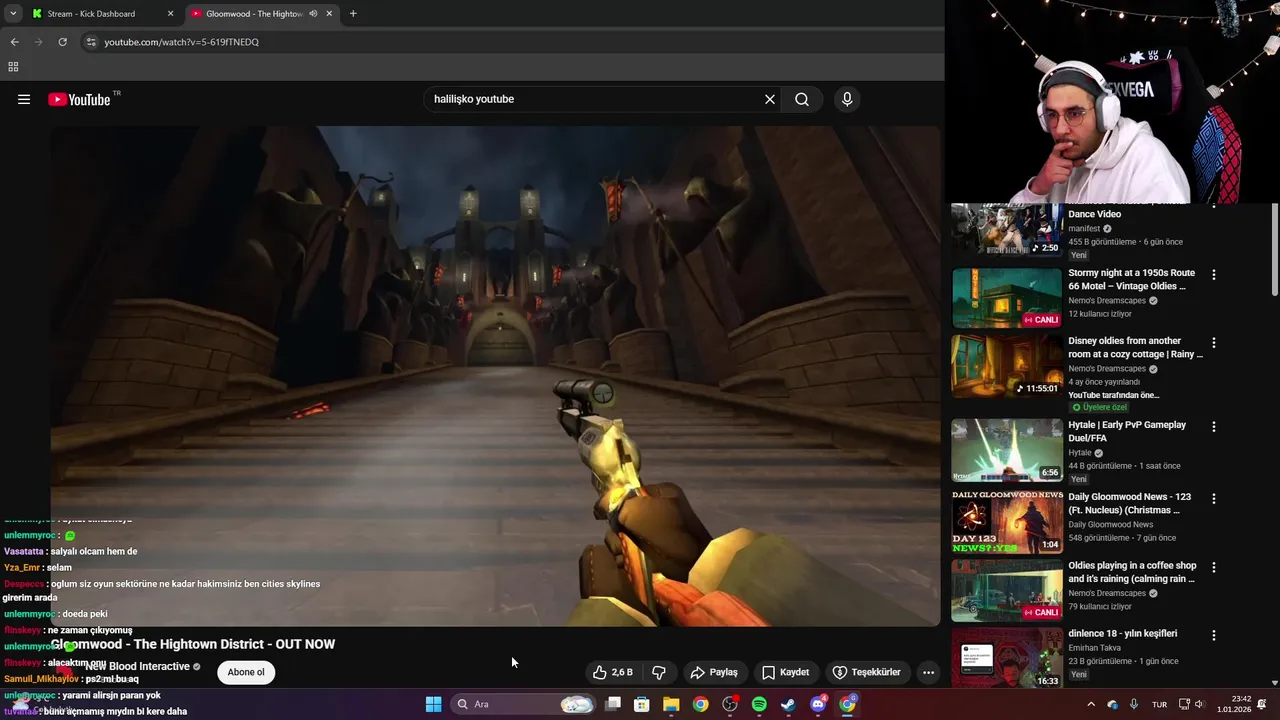Screen dimensions: 1280x720
Task: Open a new browser tab
Action: pos(353,14)
